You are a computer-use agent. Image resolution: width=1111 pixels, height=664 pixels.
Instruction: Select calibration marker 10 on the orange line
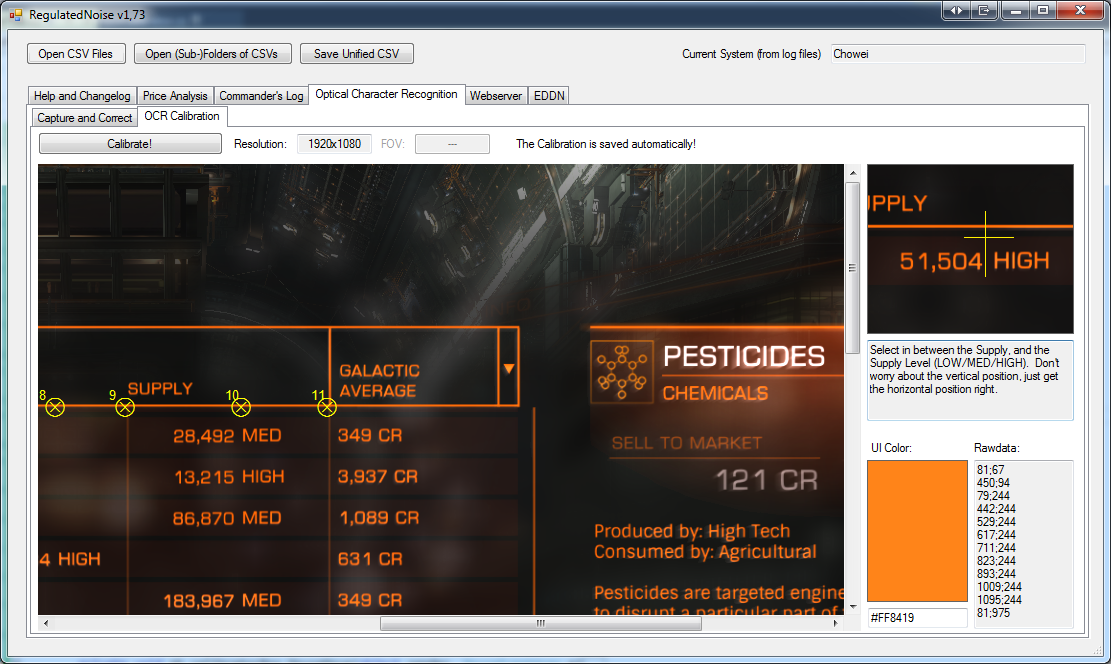point(241,407)
